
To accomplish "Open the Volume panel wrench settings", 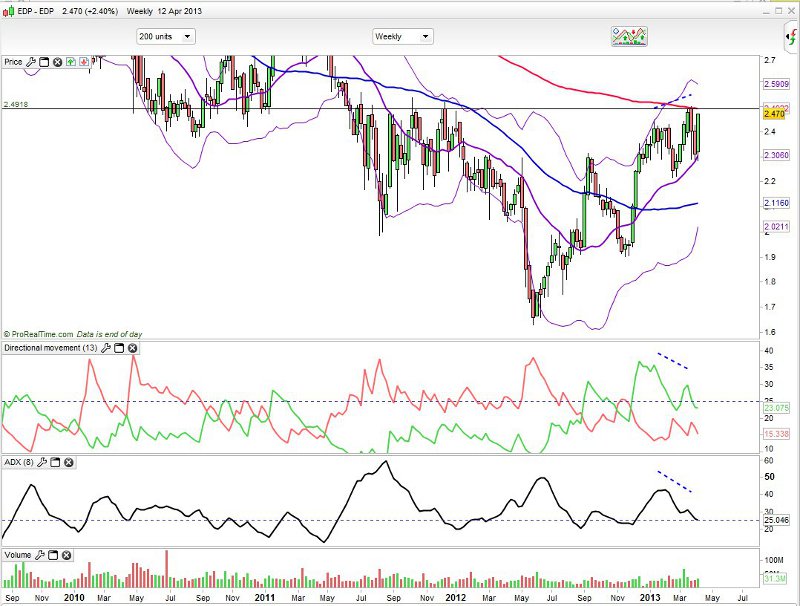I will click(x=40, y=555).
